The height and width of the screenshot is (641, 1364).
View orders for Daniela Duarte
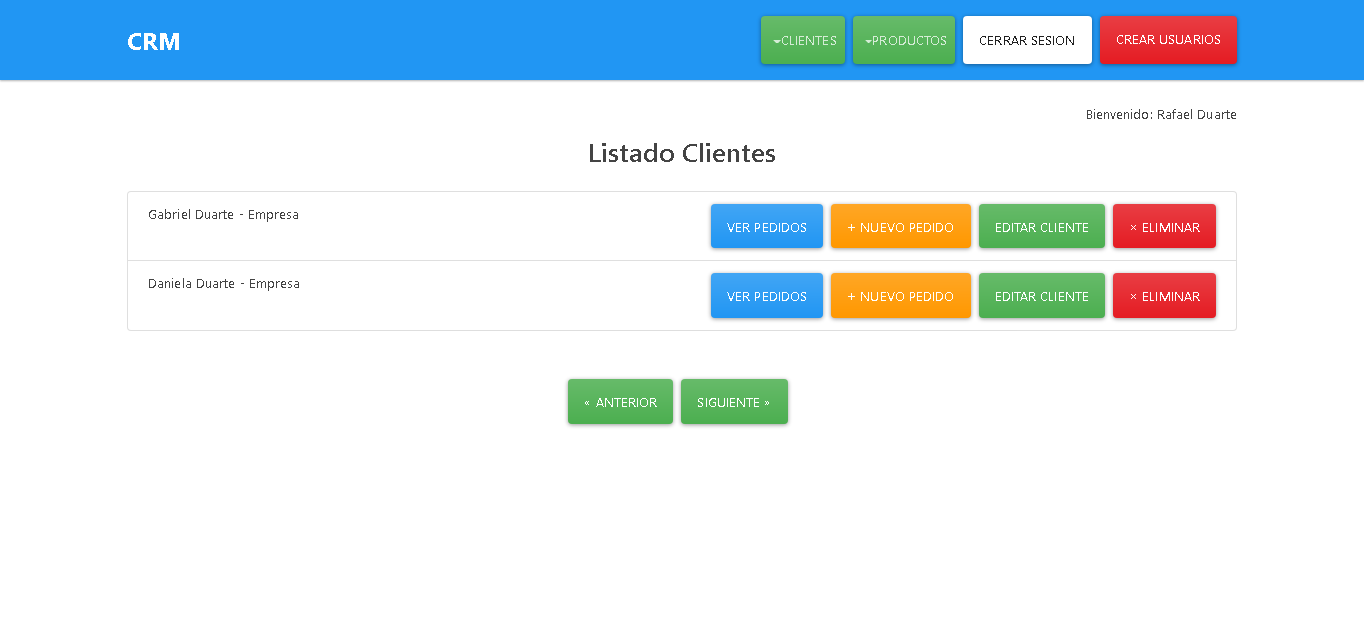[x=766, y=295]
